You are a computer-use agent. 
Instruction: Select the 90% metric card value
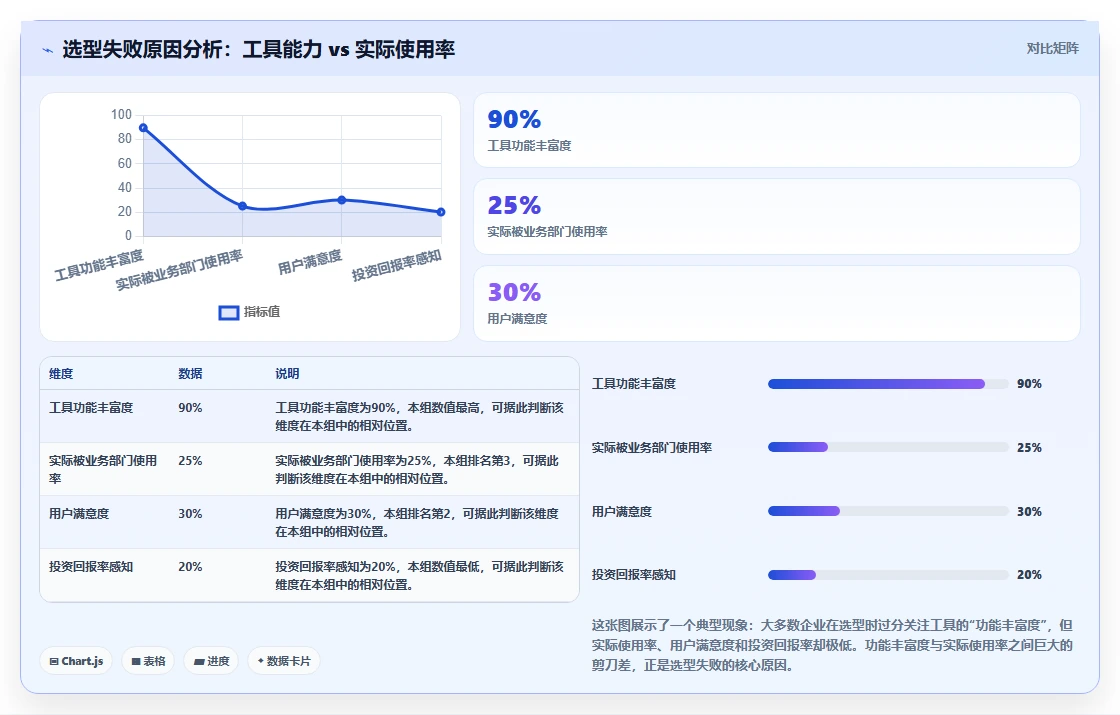514,119
